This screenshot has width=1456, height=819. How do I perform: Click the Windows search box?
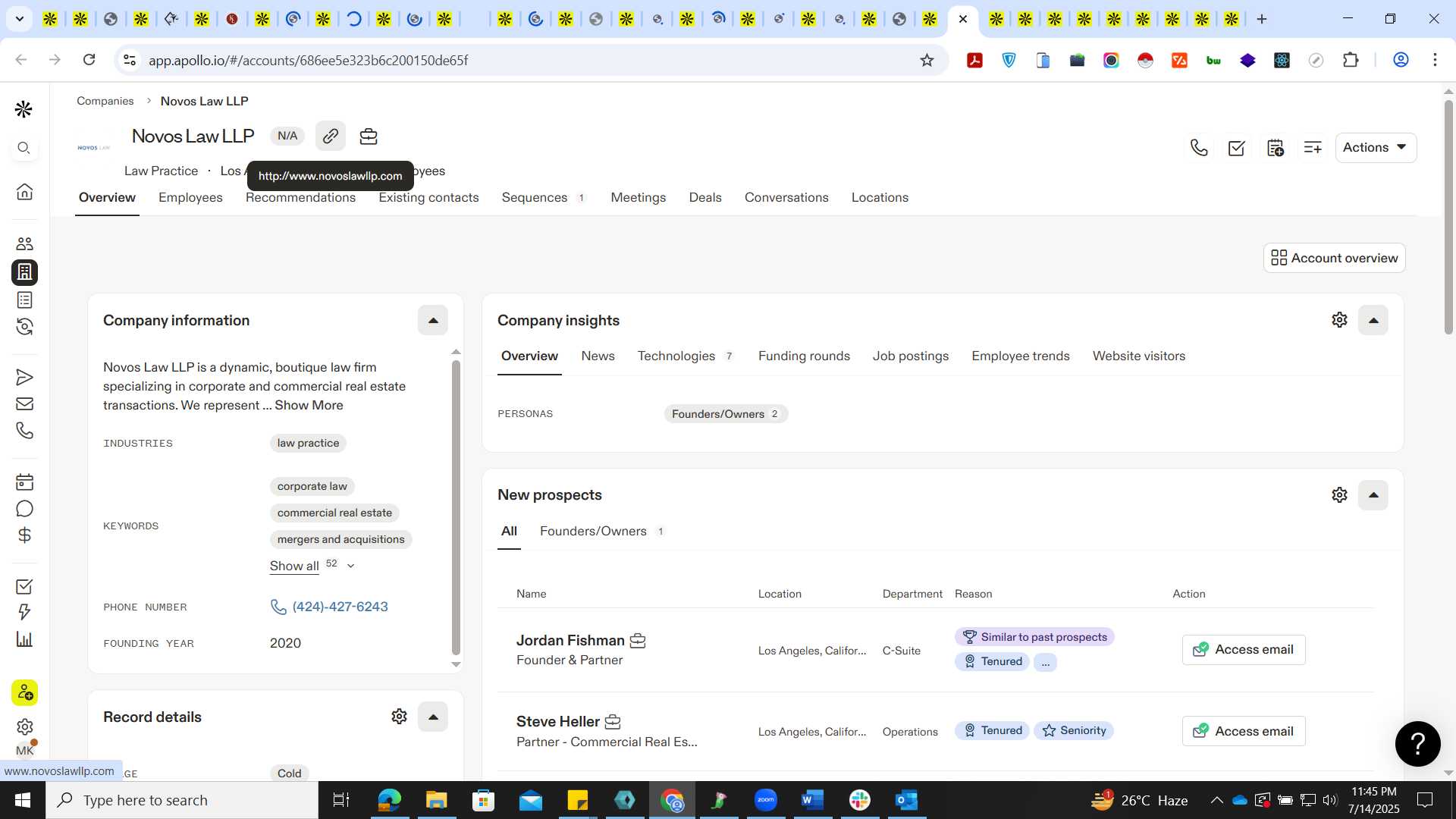pyautogui.click(x=182, y=800)
